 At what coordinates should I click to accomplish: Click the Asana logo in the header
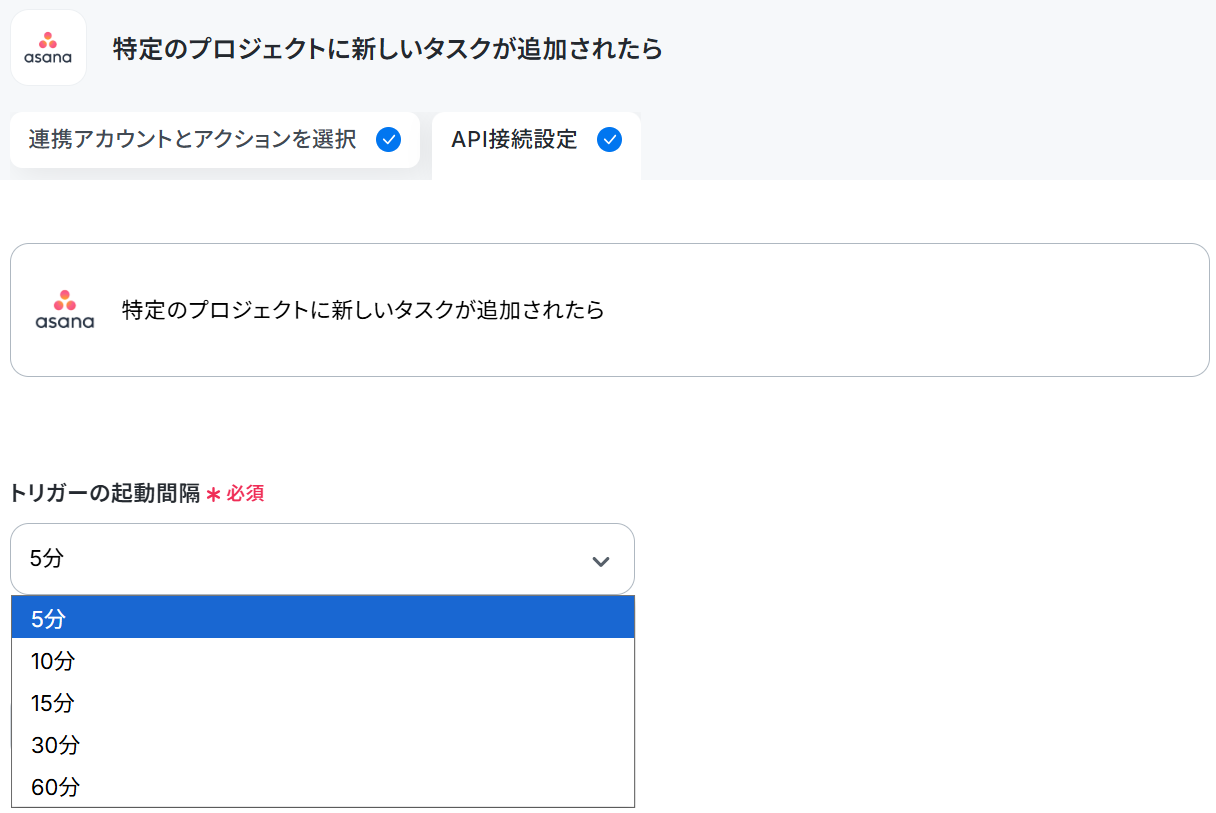[x=48, y=48]
